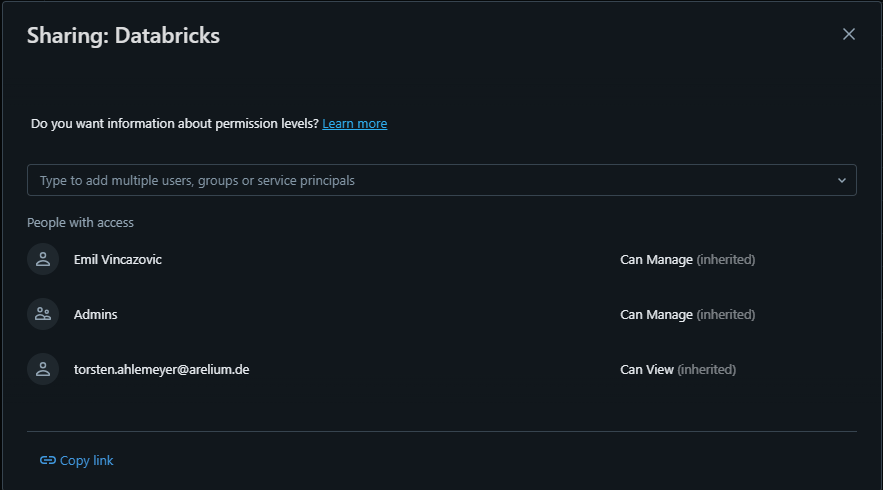Viewport: 883px width, 490px height.
Task: Click the (inherited) label beside Can View
Action: (x=707, y=369)
